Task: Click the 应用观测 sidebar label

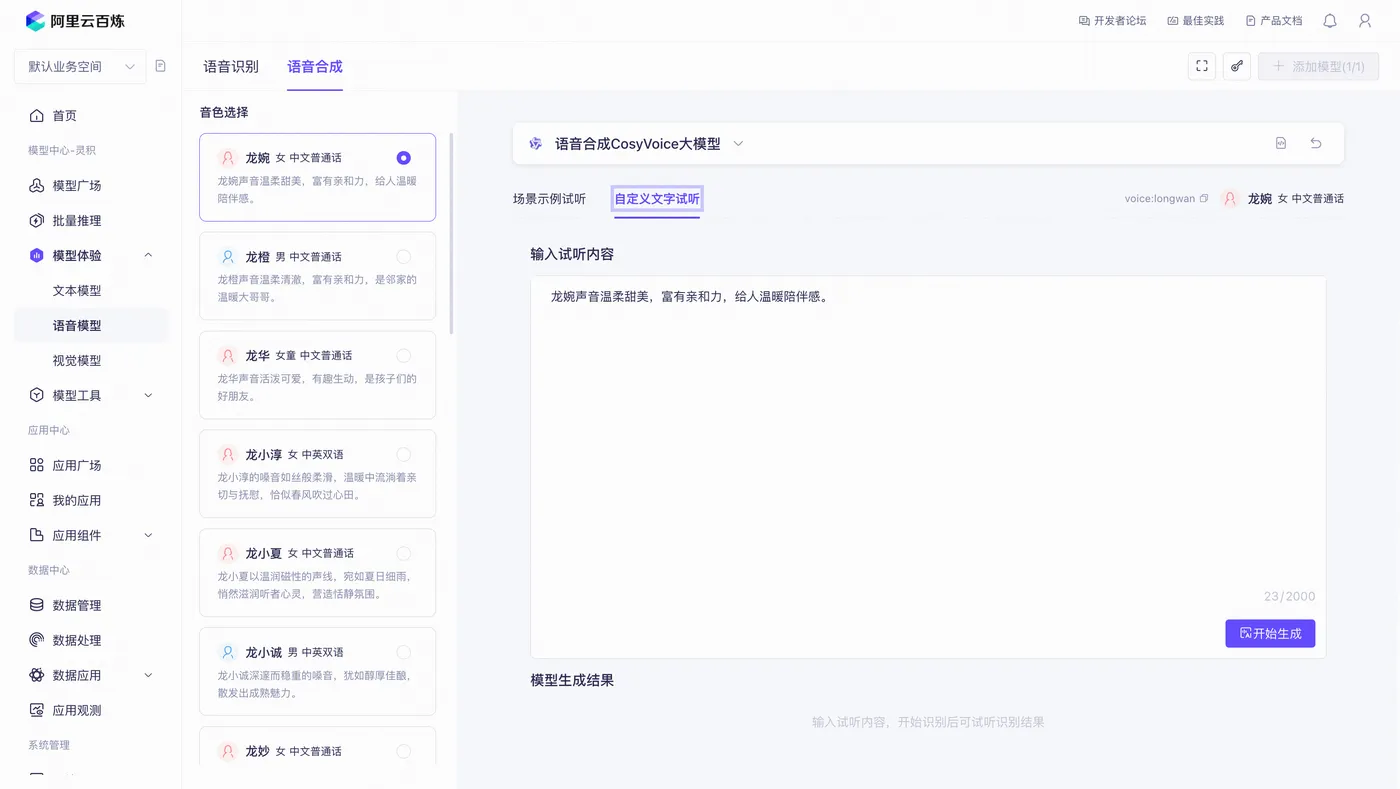Action: pos(77,711)
